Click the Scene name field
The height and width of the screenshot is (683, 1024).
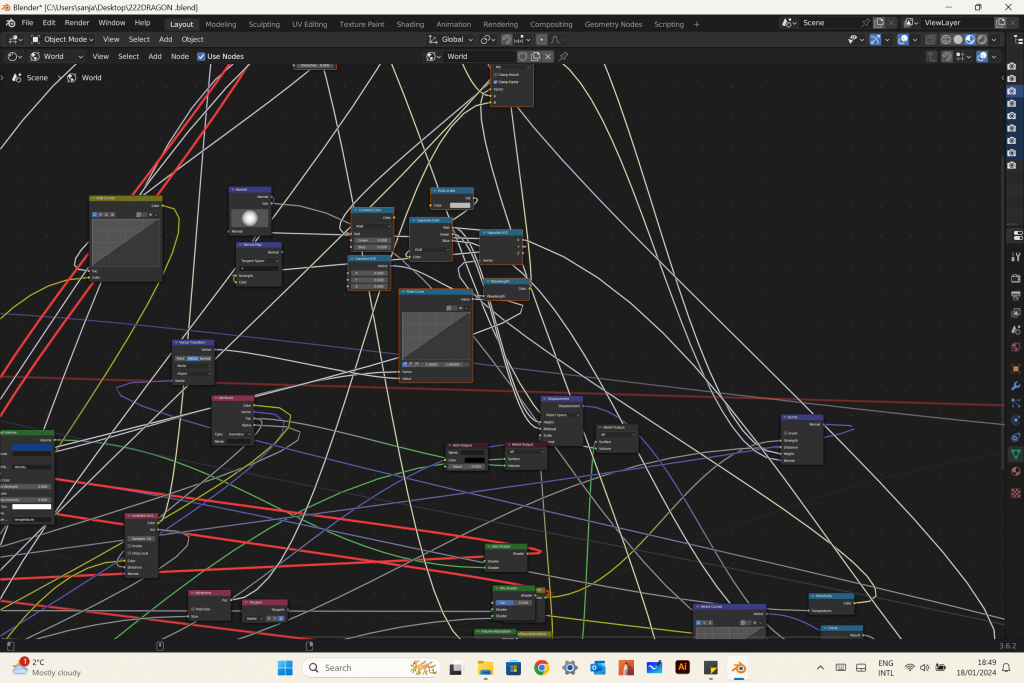click(829, 23)
